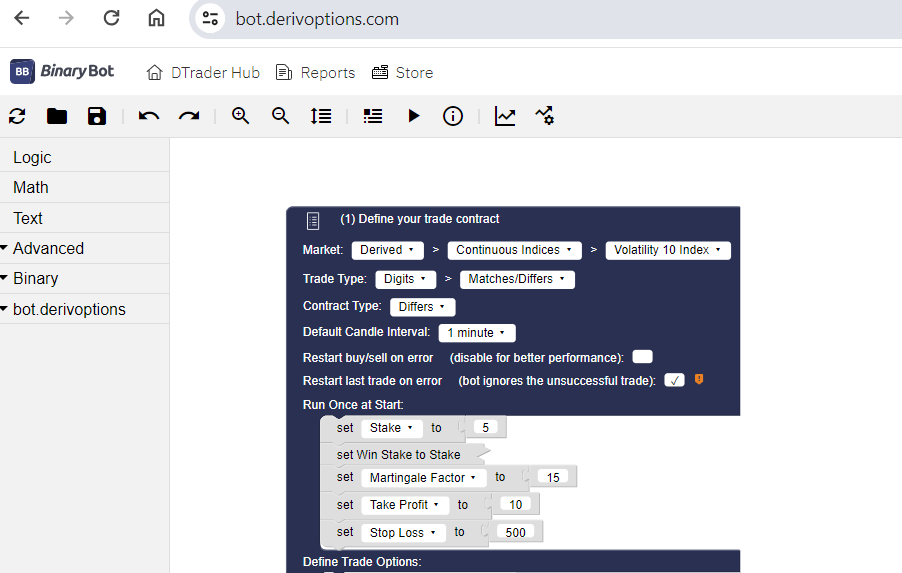
Task: Uncheck Restart last trade on error
Action: pos(674,380)
